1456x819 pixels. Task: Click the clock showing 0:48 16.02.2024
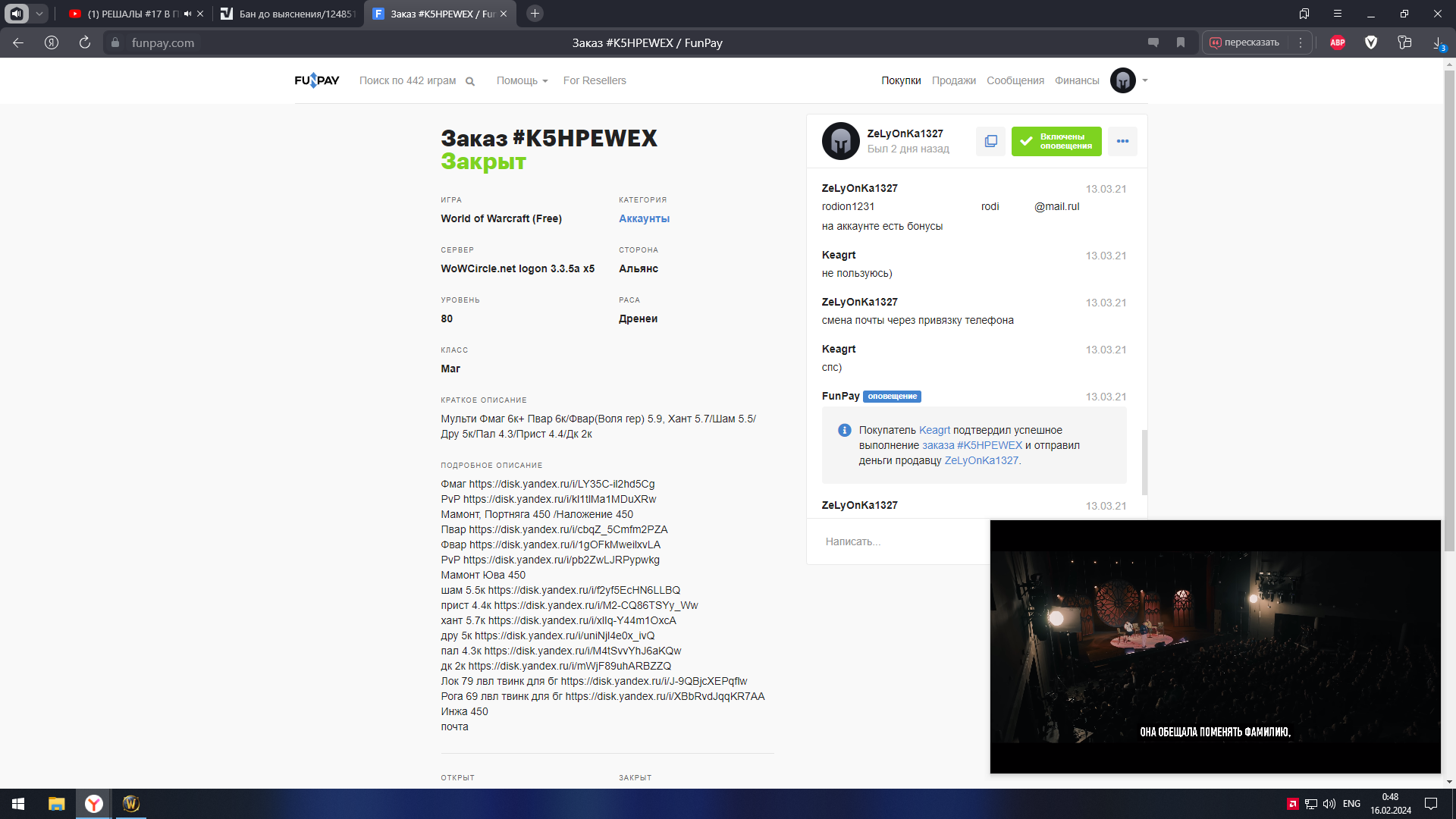click(x=1390, y=804)
